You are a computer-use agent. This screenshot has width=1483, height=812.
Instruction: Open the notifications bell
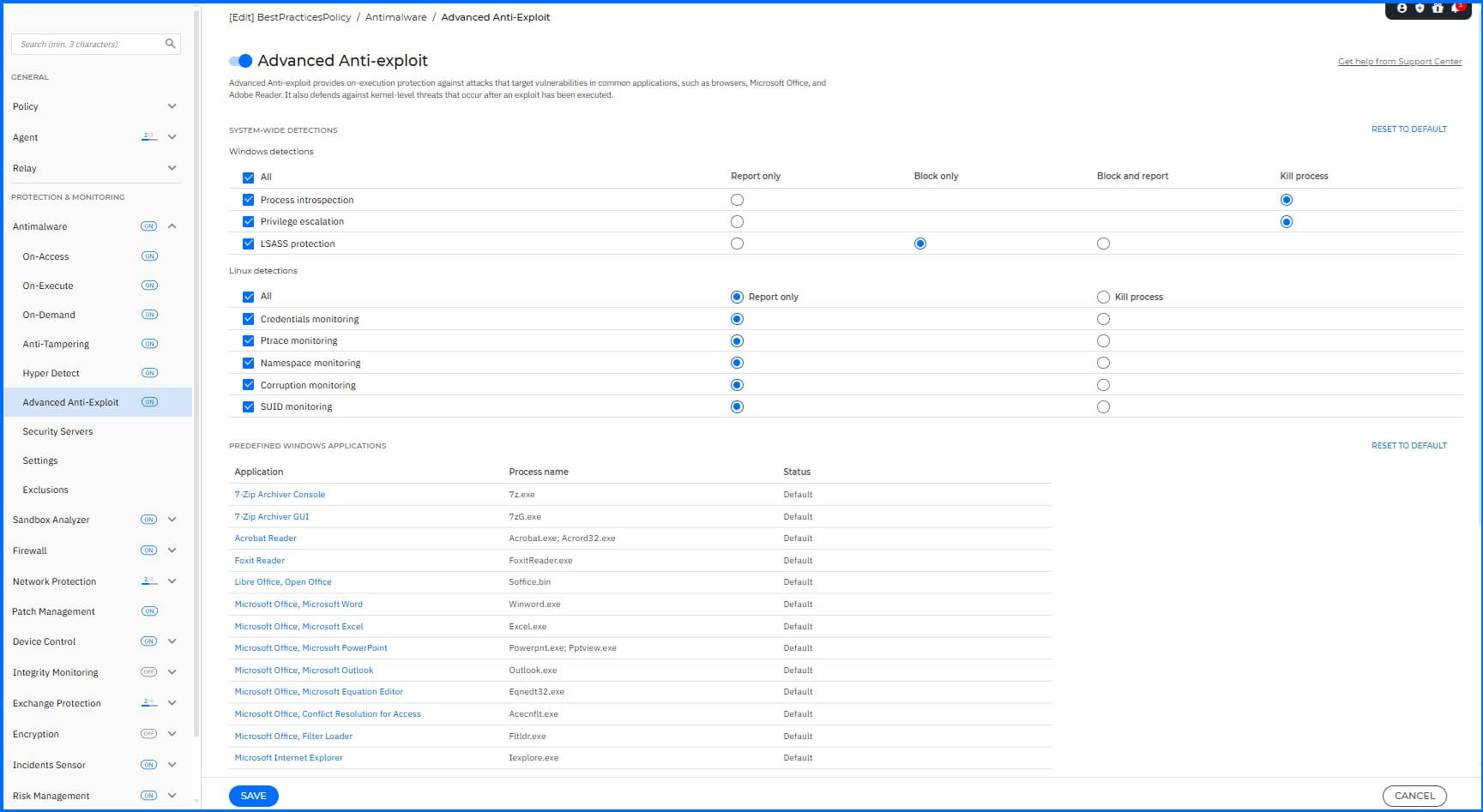(x=1457, y=8)
